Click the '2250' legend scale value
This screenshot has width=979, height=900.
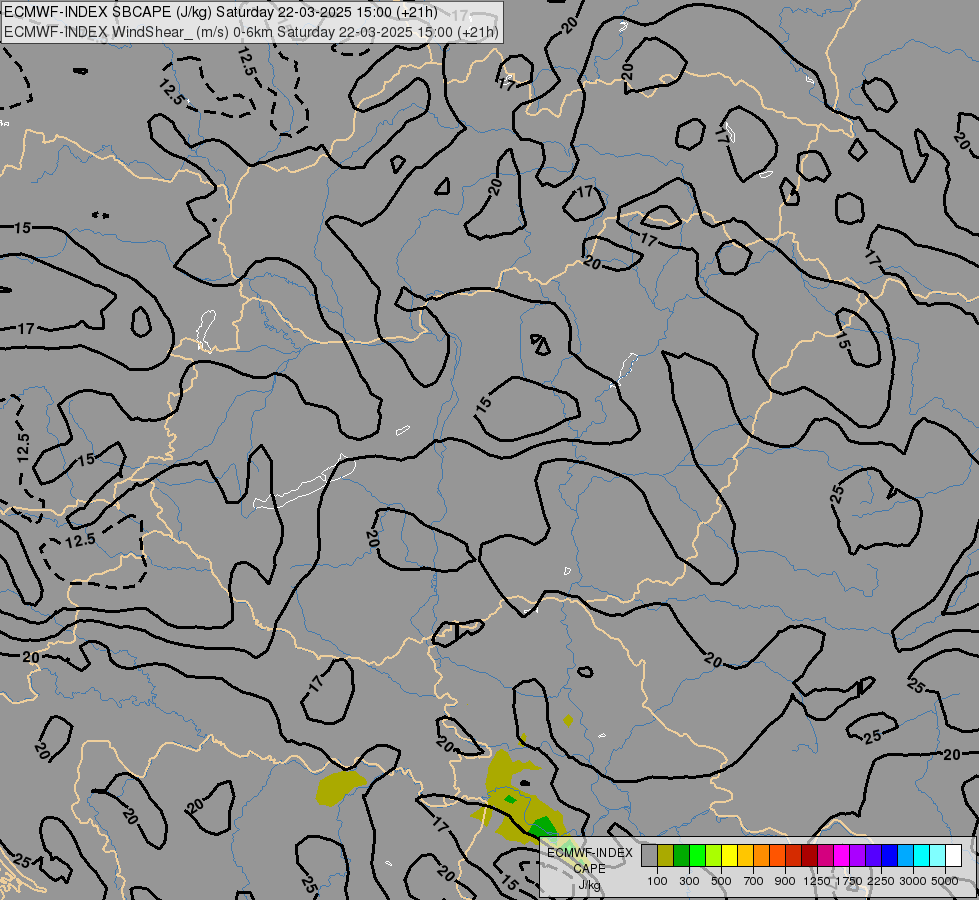point(881,881)
